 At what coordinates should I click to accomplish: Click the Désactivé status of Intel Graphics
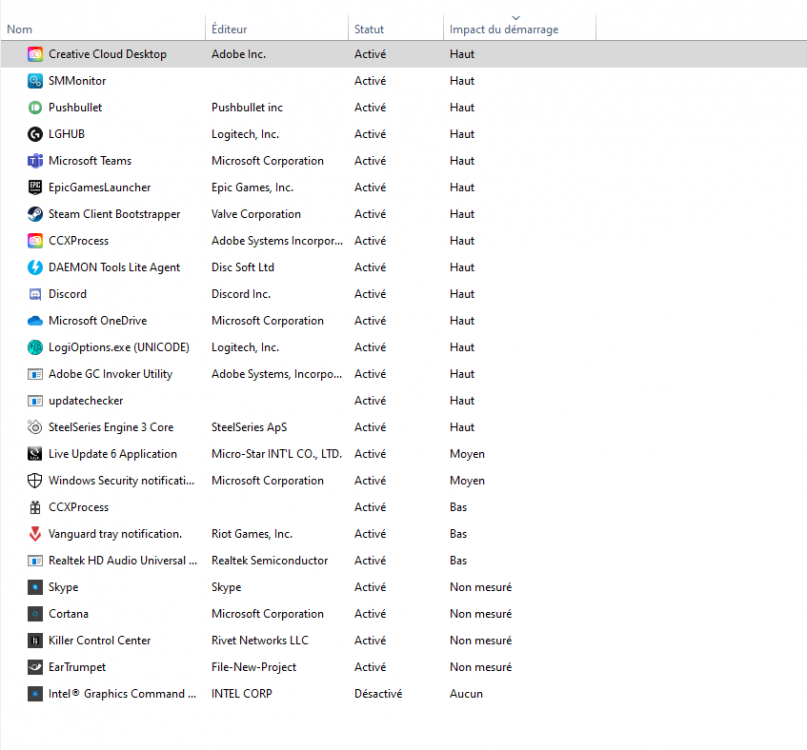pyautogui.click(x=378, y=694)
